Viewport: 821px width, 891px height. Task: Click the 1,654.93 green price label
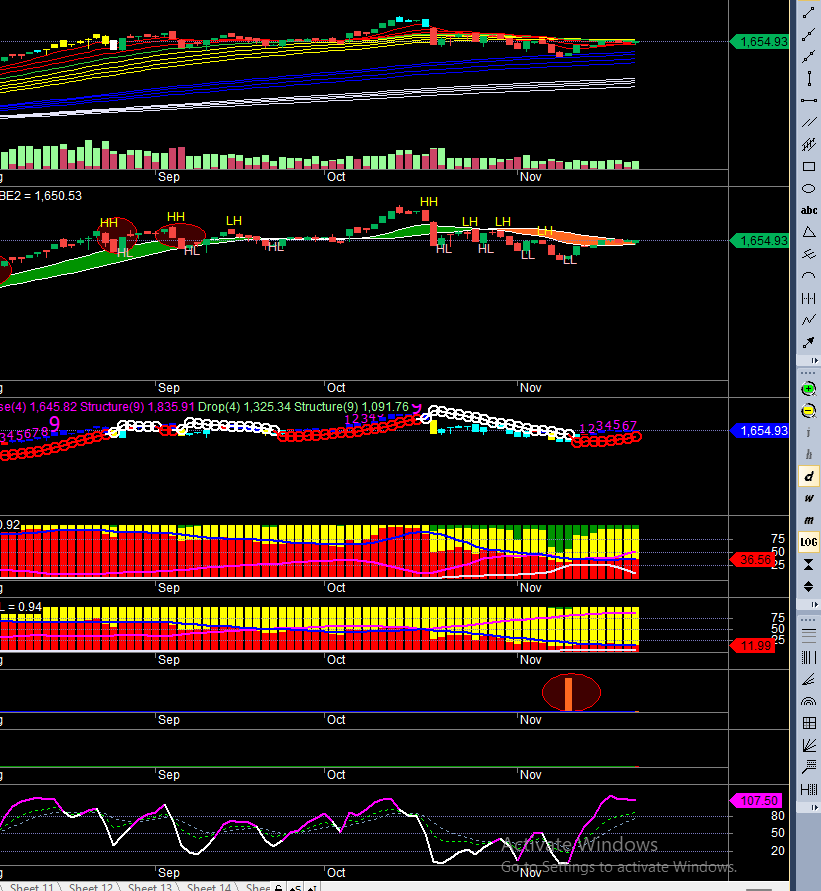tap(761, 42)
